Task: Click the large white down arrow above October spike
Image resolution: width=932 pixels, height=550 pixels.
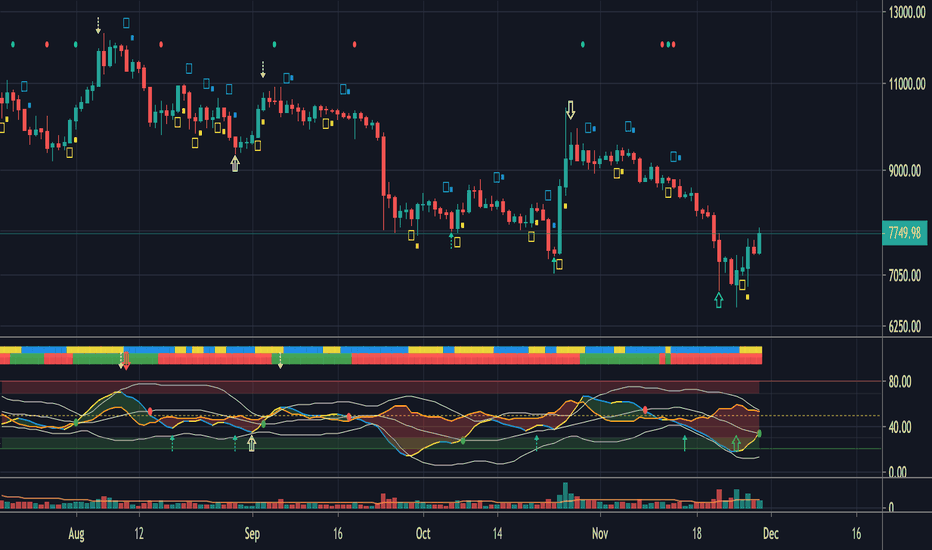Action: (571, 110)
